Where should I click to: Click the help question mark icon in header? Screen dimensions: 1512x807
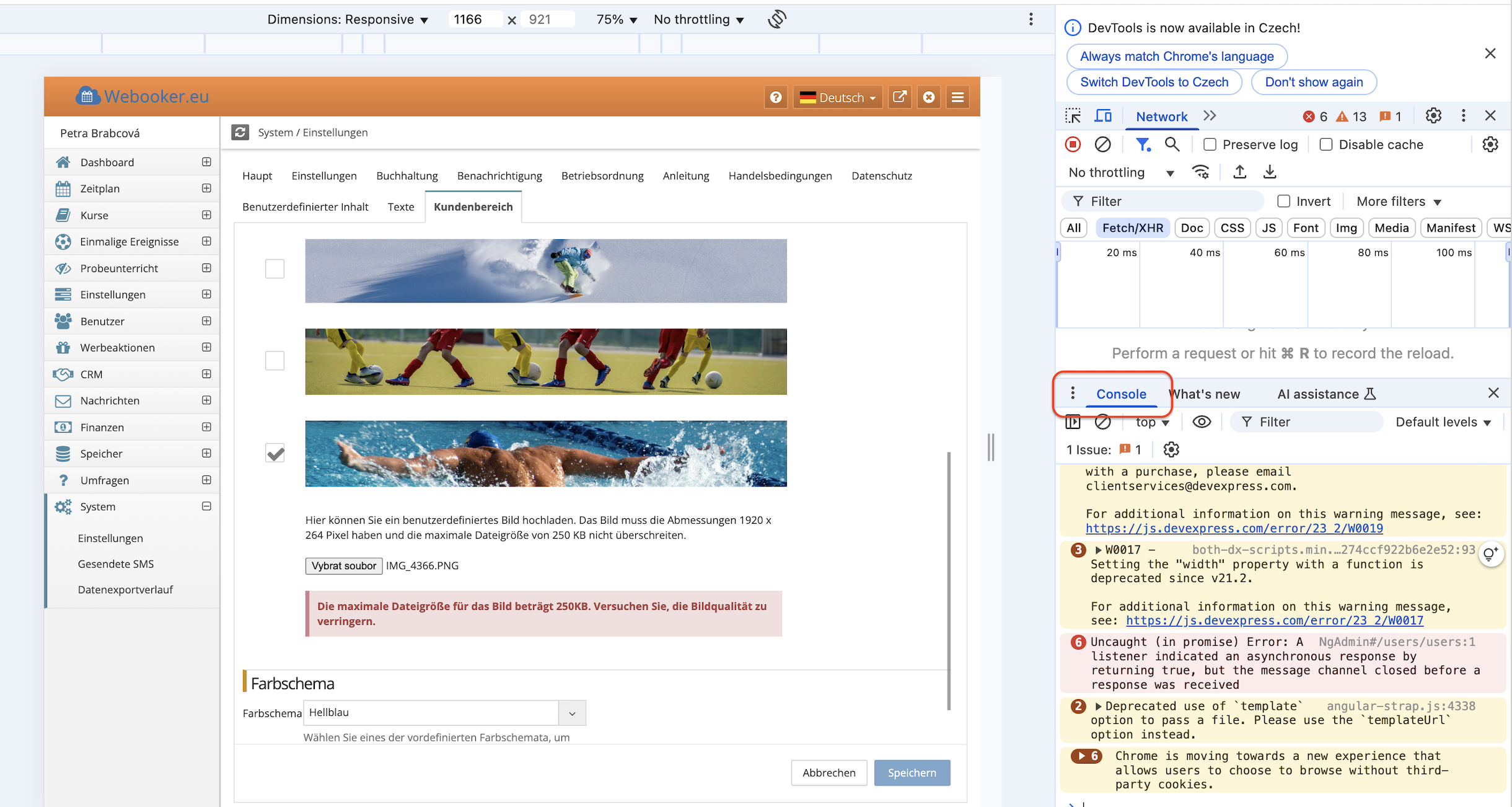pyautogui.click(x=775, y=97)
